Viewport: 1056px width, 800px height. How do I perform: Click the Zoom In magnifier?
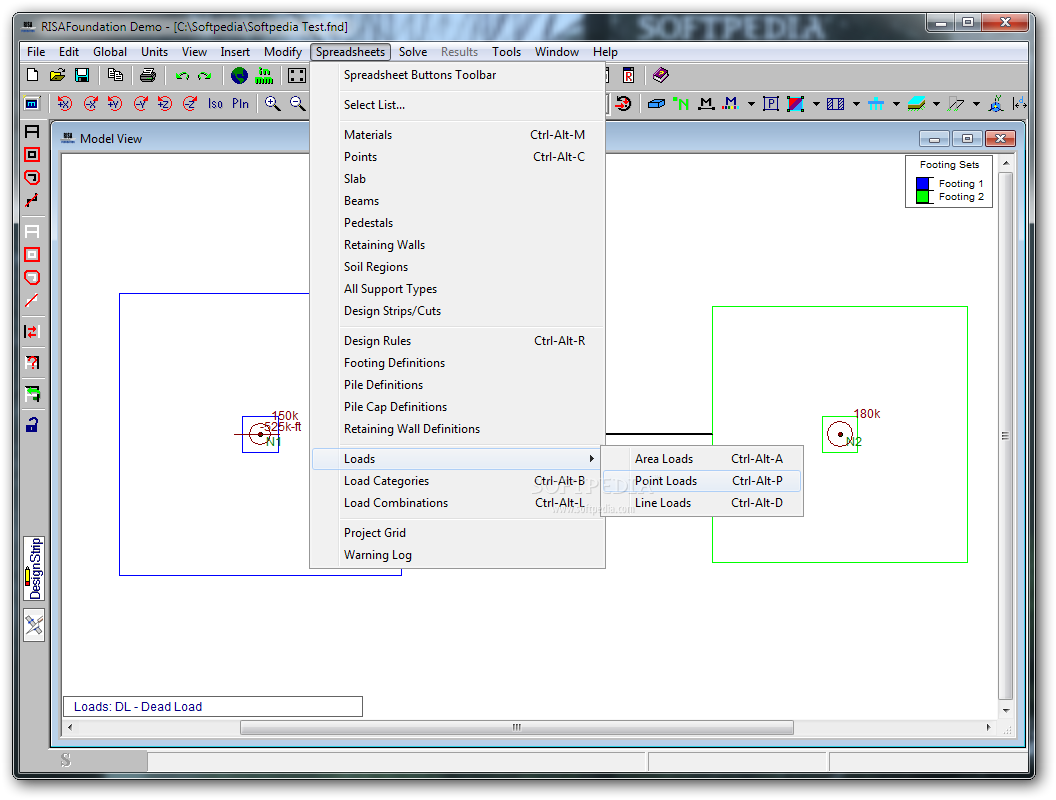click(x=273, y=104)
